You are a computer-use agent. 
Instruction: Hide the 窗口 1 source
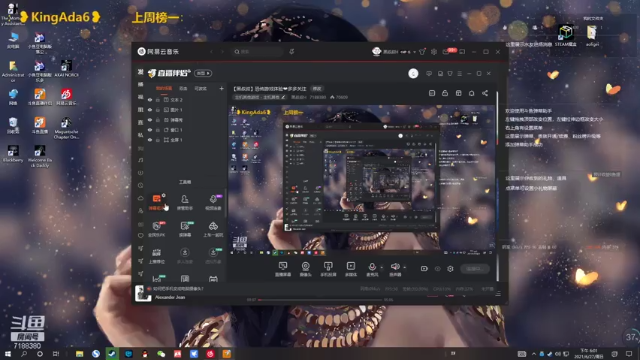click(150, 130)
